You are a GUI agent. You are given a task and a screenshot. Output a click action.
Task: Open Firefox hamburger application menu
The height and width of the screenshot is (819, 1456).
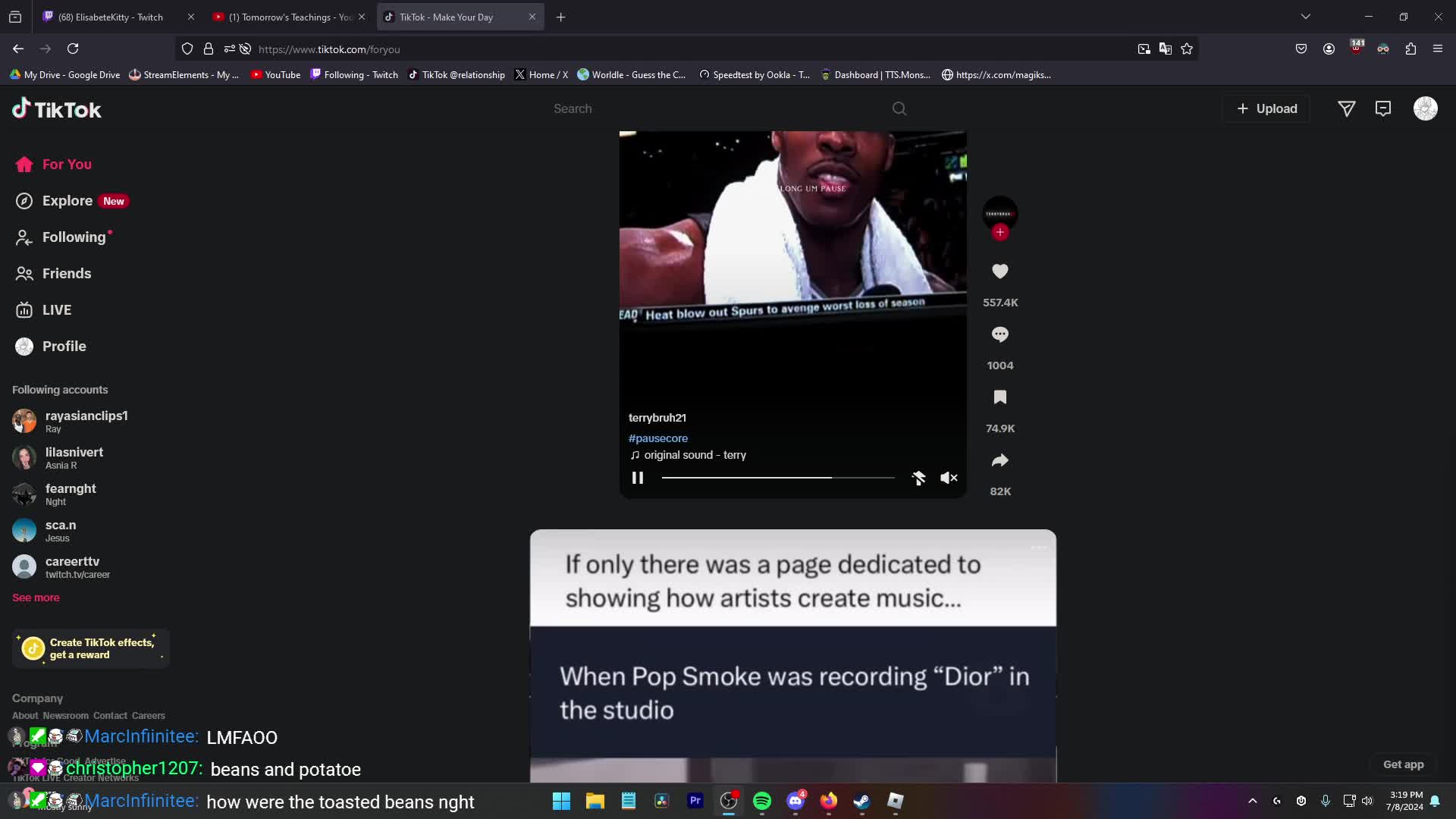coord(1437,49)
